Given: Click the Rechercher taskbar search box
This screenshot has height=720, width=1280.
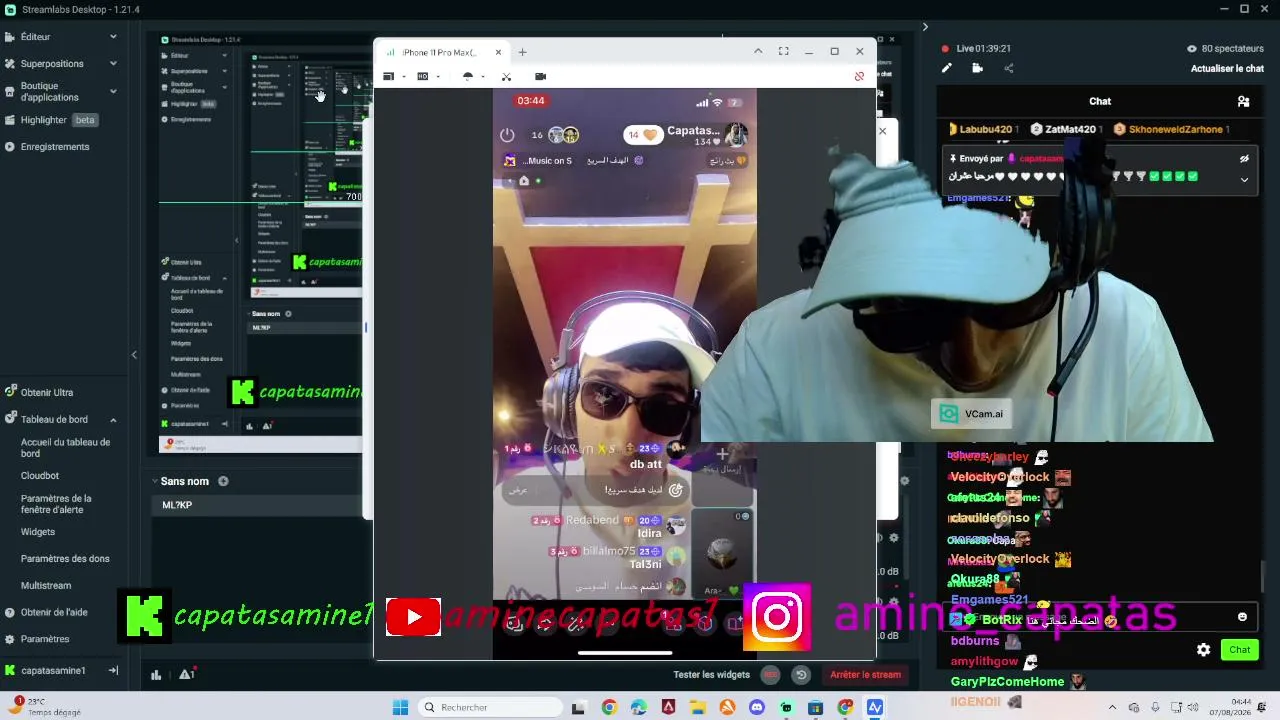Looking at the screenshot, I should [489, 708].
